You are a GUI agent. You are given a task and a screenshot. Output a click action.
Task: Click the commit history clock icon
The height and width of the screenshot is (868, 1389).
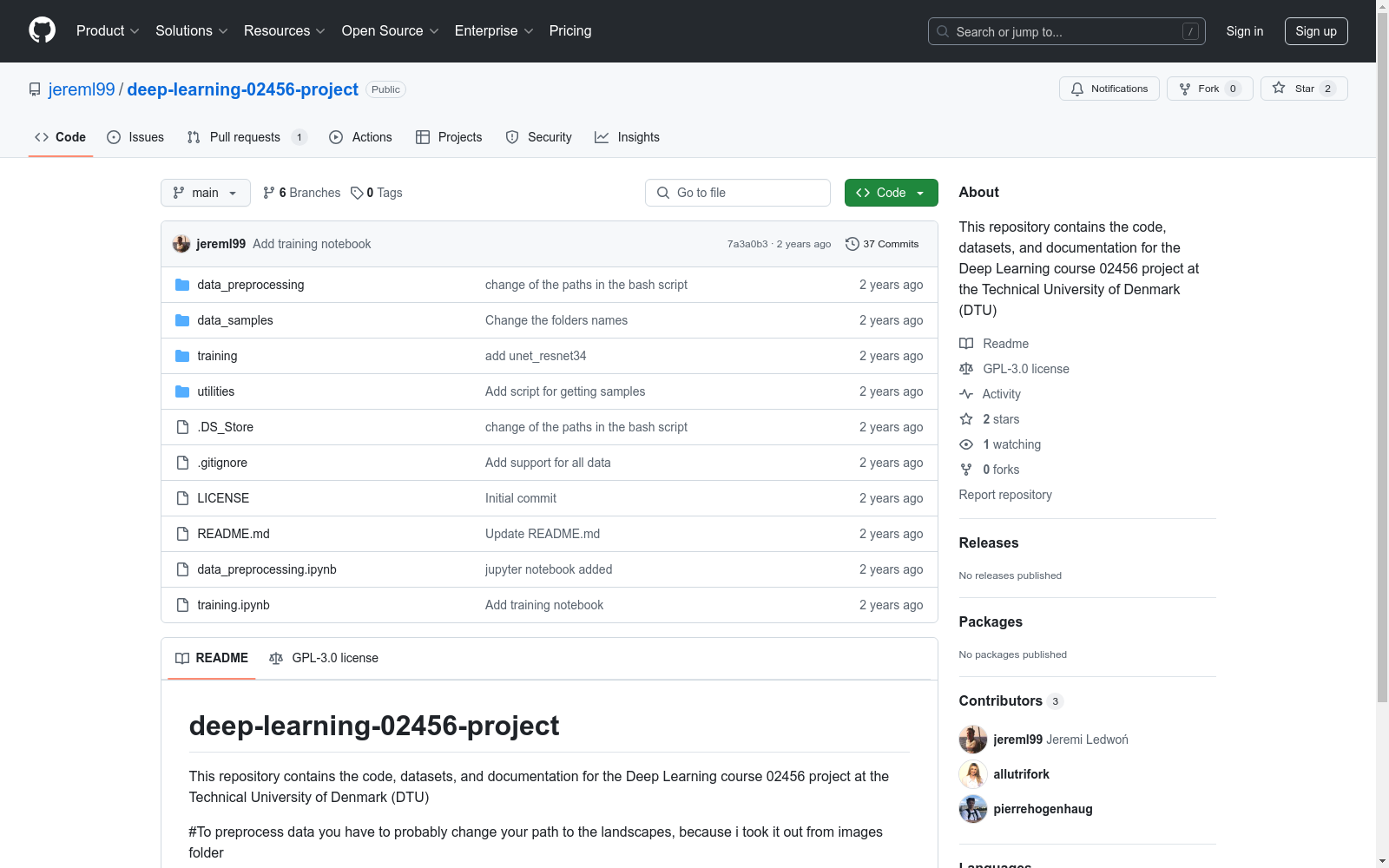(852, 244)
